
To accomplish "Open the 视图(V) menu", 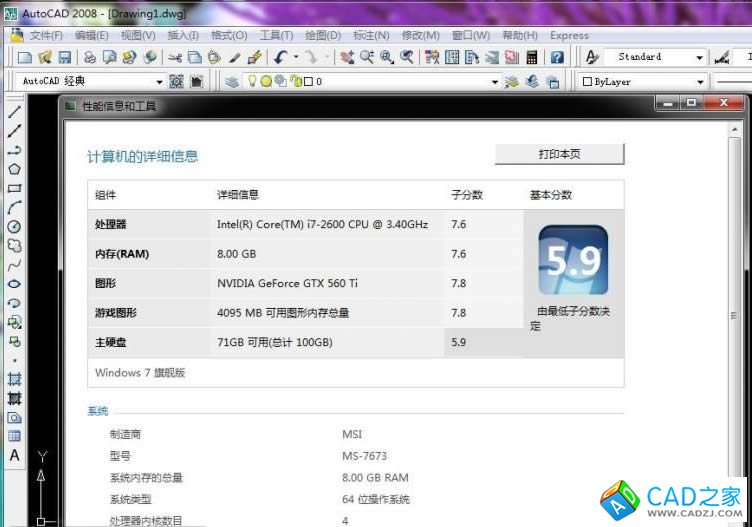I will click(x=138, y=36).
